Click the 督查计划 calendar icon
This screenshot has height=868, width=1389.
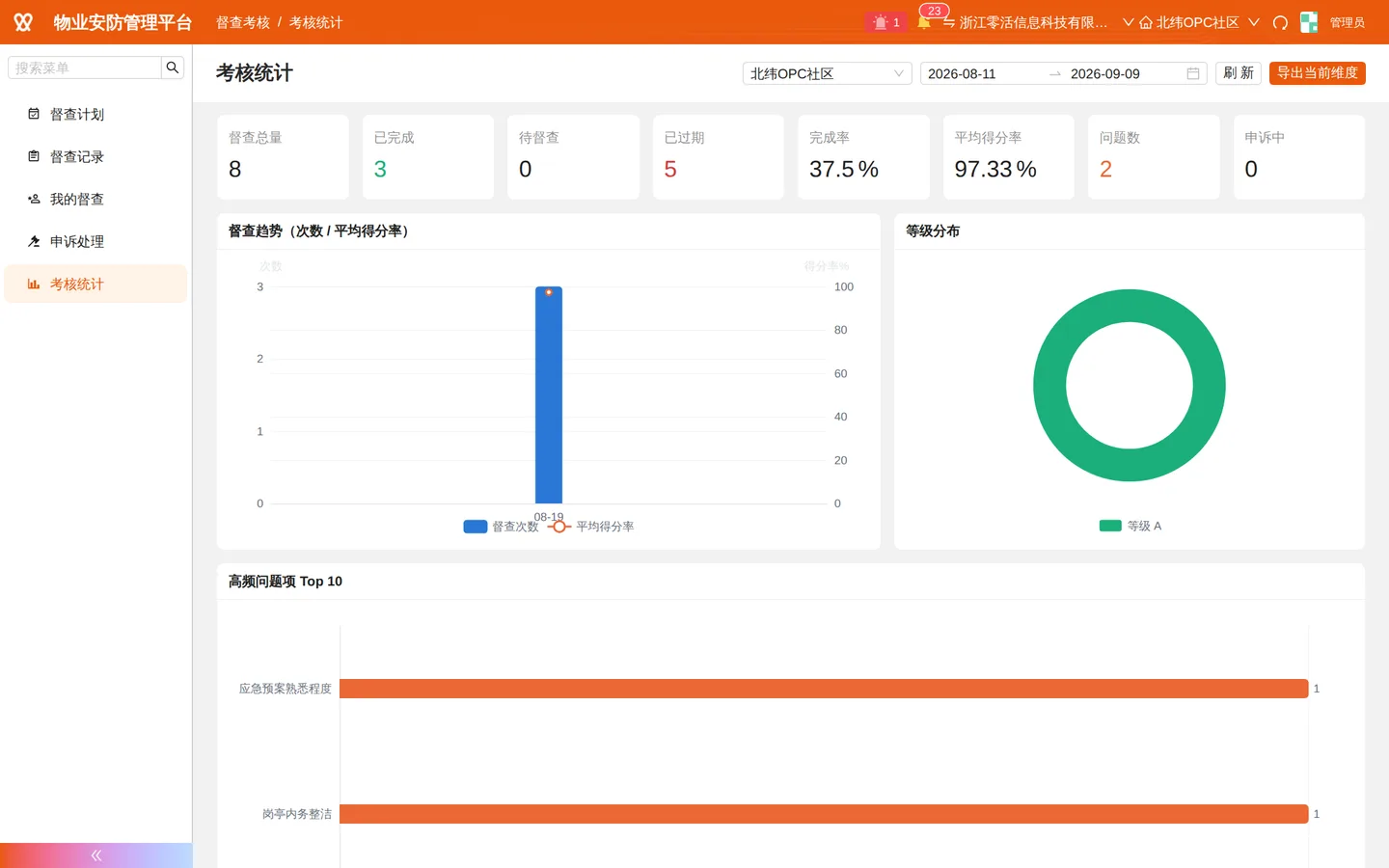point(34,114)
